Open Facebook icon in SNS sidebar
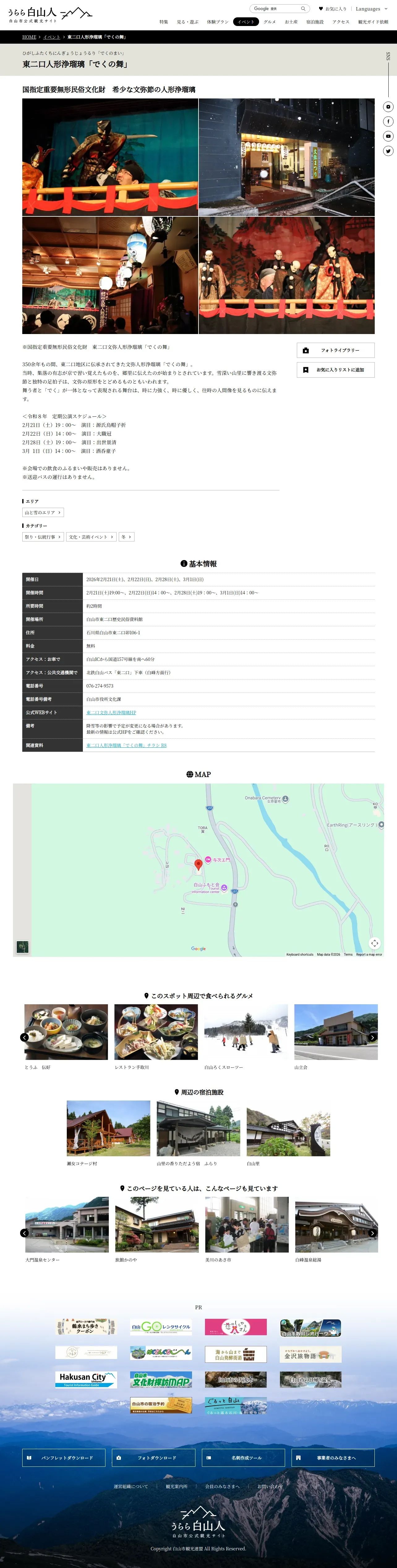 click(x=388, y=121)
